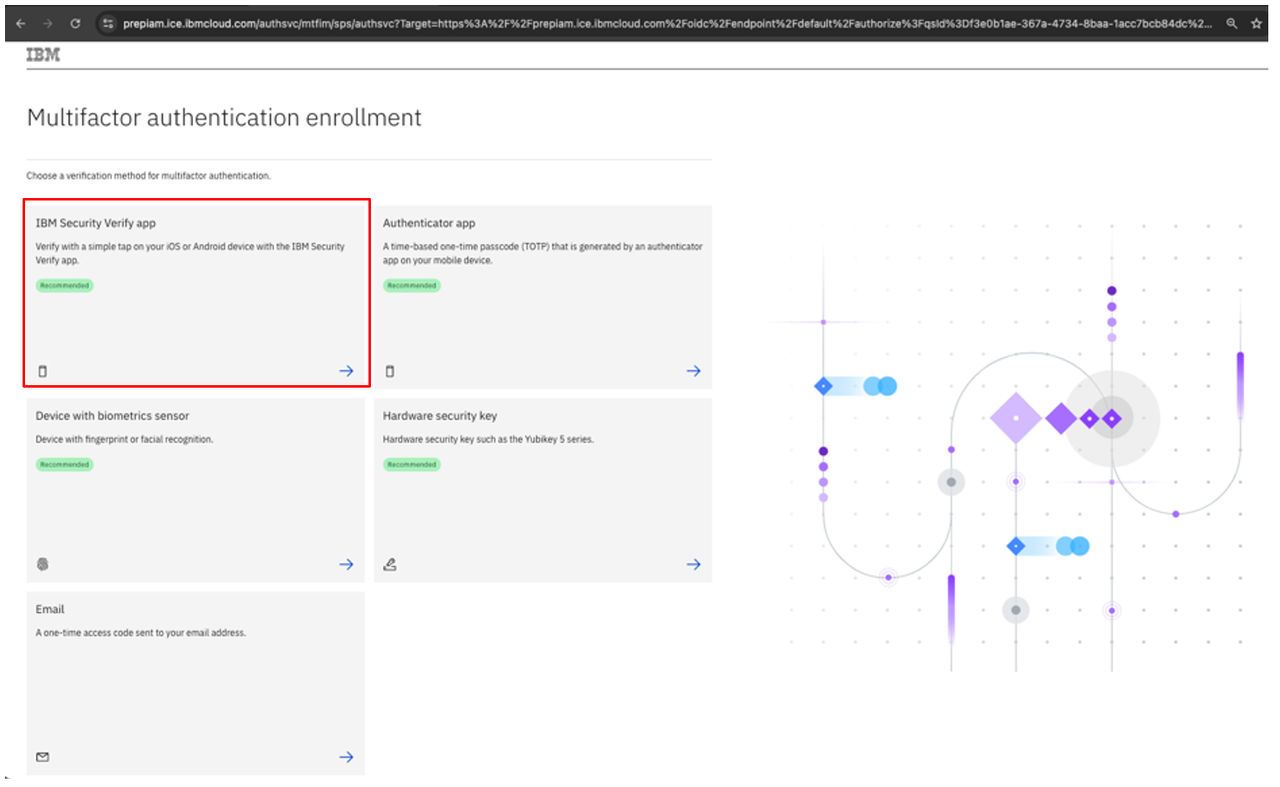Reload the page with the refresh icon
This screenshot has height=787, width=1280.
coord(75,23)
